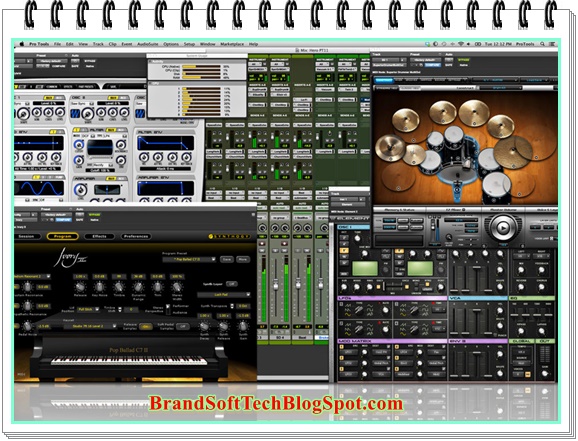This screenshot has height=441, width=578.
Task: Toggle Release Samples On button
Action: click(145, 327)
